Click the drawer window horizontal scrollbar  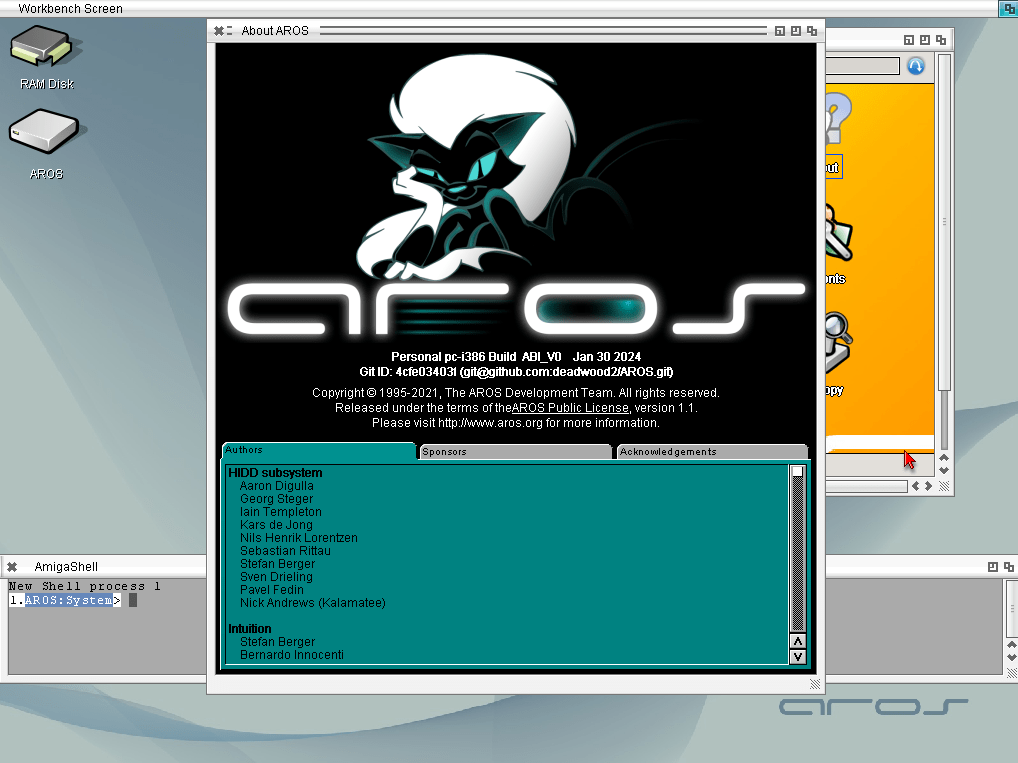(x=866, y=486)
